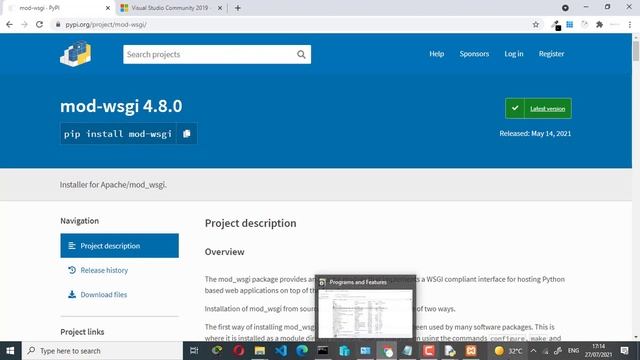This screenshot has width=640, height=360.
Task: Open a new browser tab
Action: 238,8
